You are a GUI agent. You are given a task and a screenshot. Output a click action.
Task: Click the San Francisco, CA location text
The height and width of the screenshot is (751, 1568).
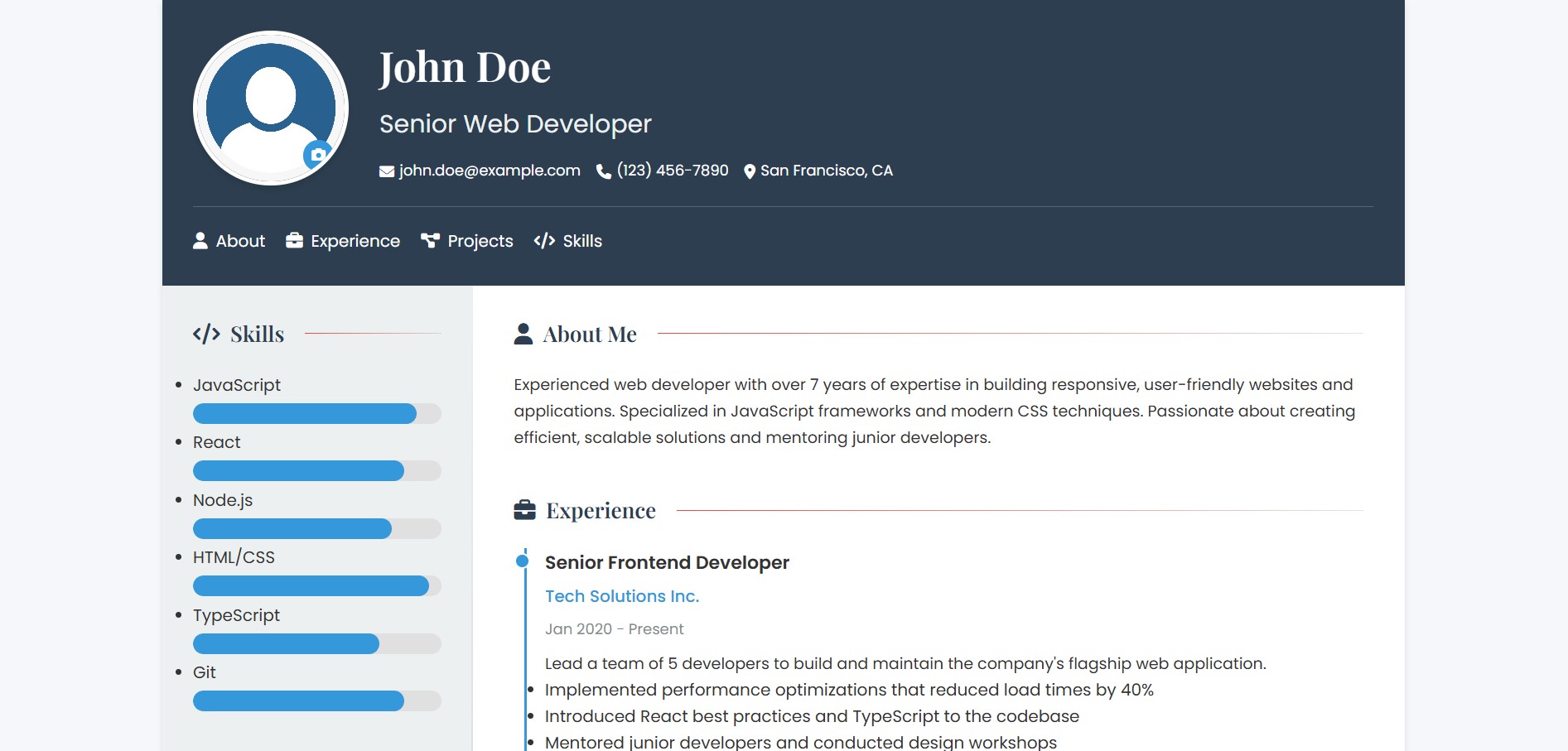pos(827,171)
